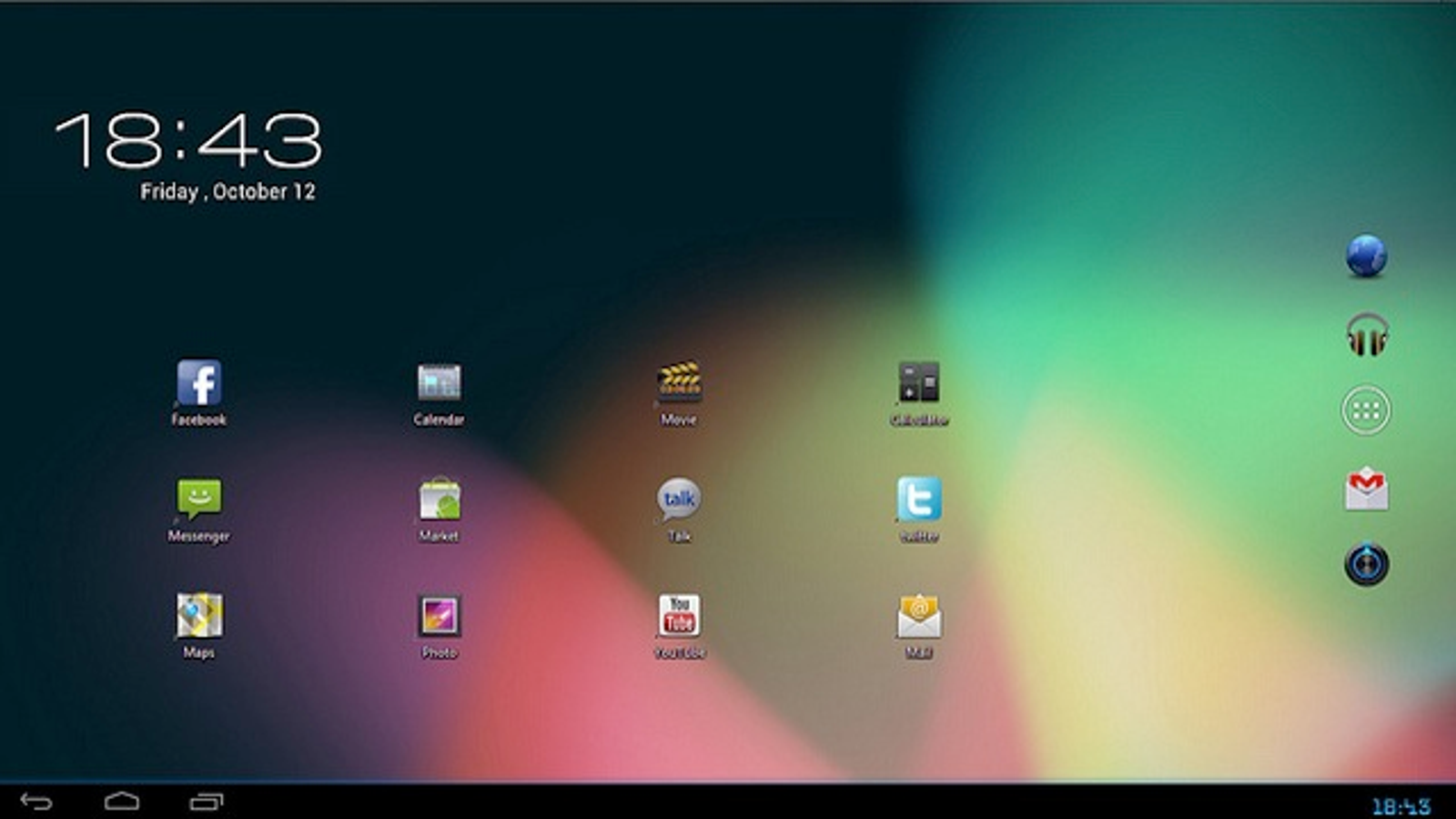The width and height of the screenshot is (1456, 819).
Task: Open the Gmail icon in the dock
Action: (x=1366, y=489)
